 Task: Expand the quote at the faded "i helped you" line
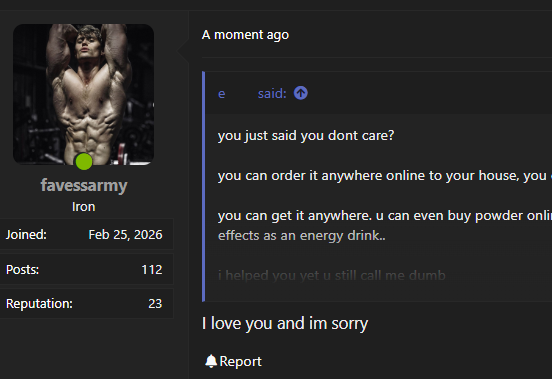point(332,275)
